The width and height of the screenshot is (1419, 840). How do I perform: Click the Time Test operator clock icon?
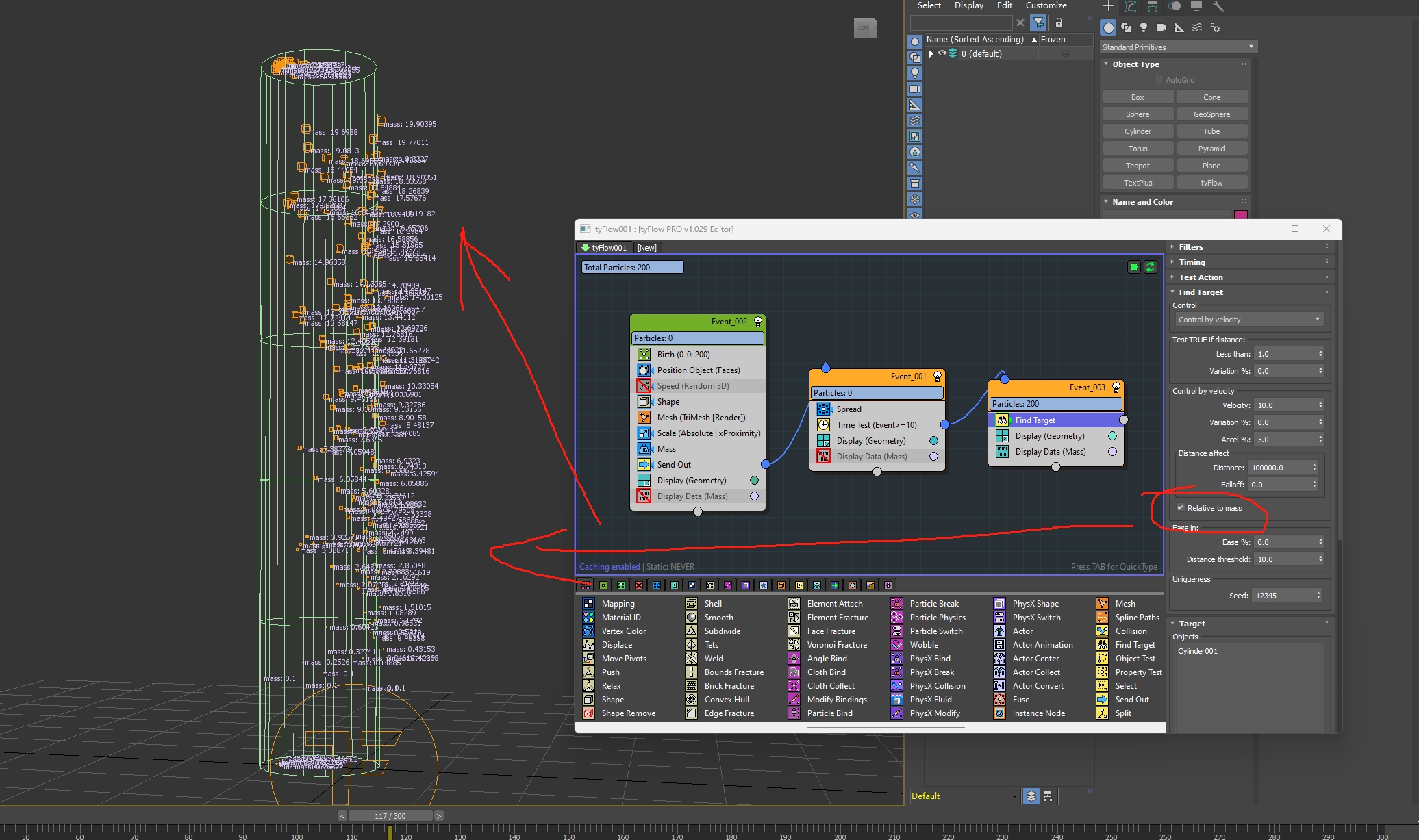point(823,425)
